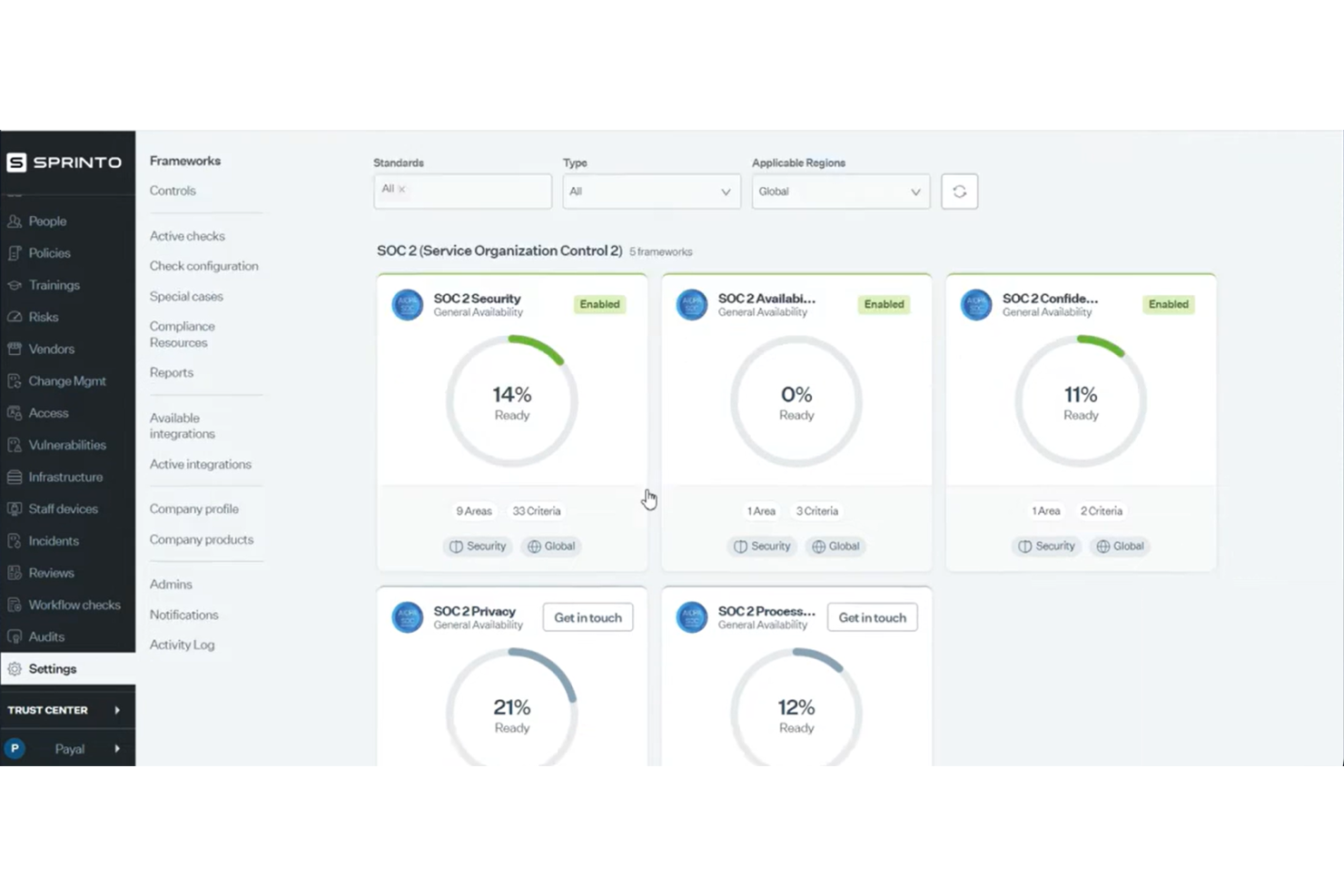This screenshot has width=1344, height=896.
Task: Click the 14% Ready progress ring
Action: 512,401
